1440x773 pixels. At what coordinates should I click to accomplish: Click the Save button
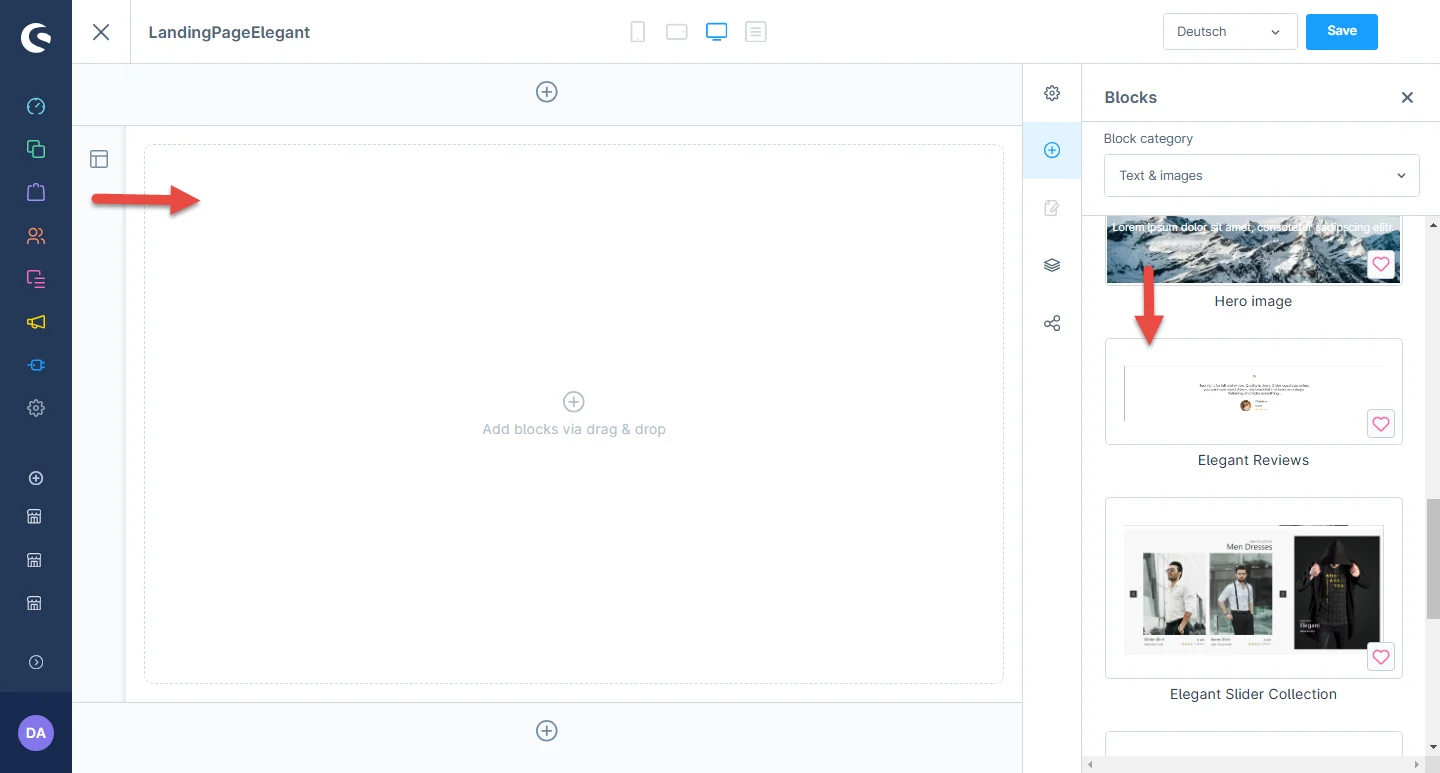click(1341, 32)
